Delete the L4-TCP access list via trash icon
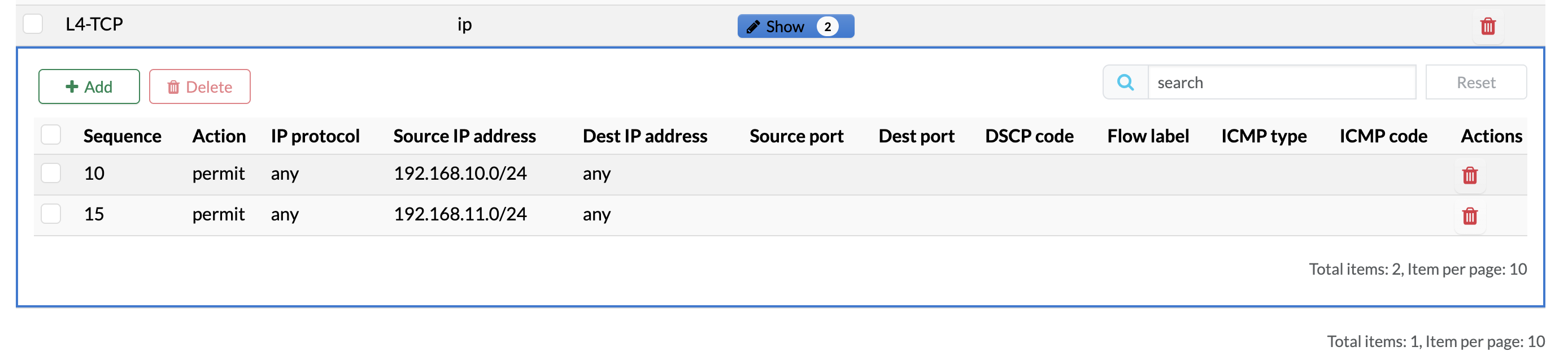 coord(1487,26)
